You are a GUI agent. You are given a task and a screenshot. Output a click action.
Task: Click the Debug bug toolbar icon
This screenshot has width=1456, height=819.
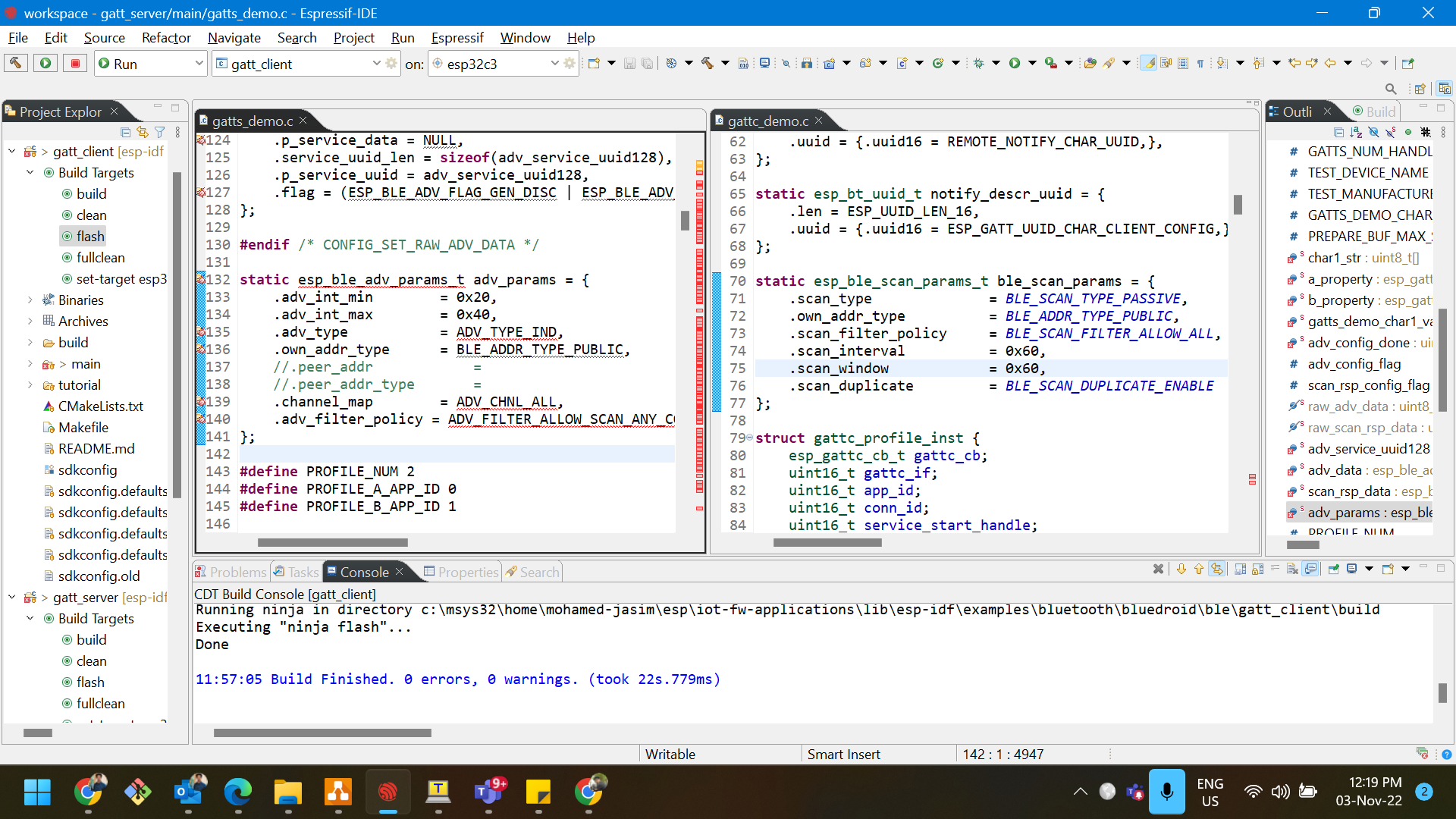point(979,64)
